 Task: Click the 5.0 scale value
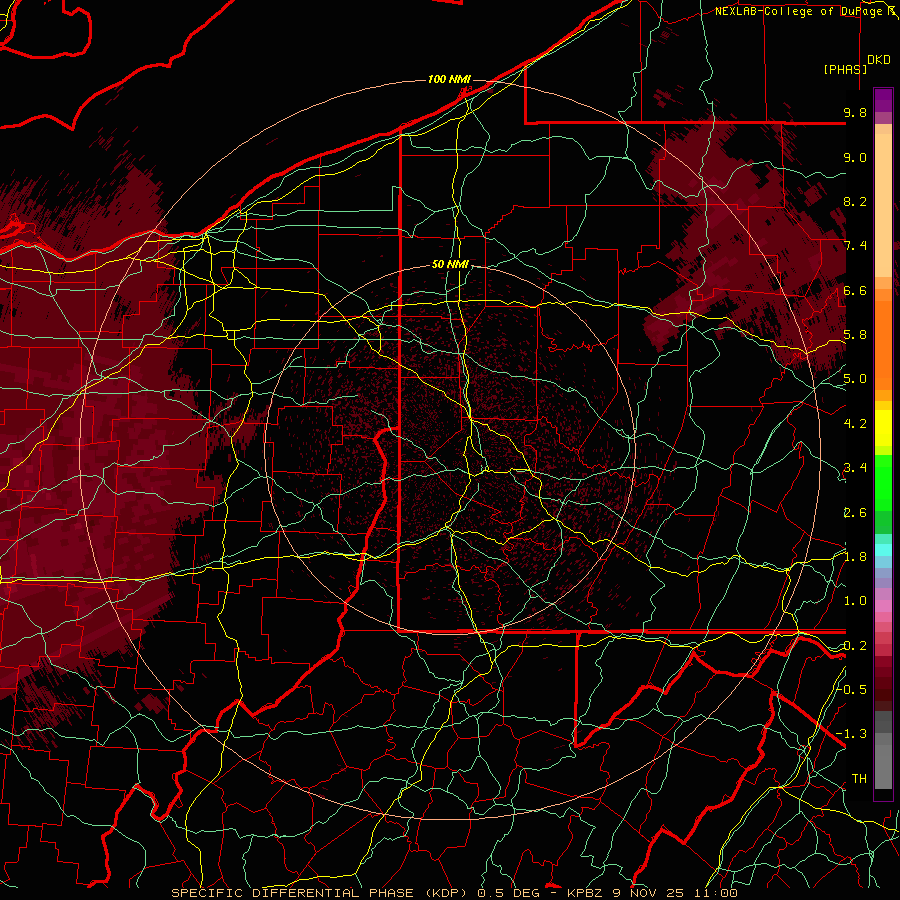click(855, 379)
